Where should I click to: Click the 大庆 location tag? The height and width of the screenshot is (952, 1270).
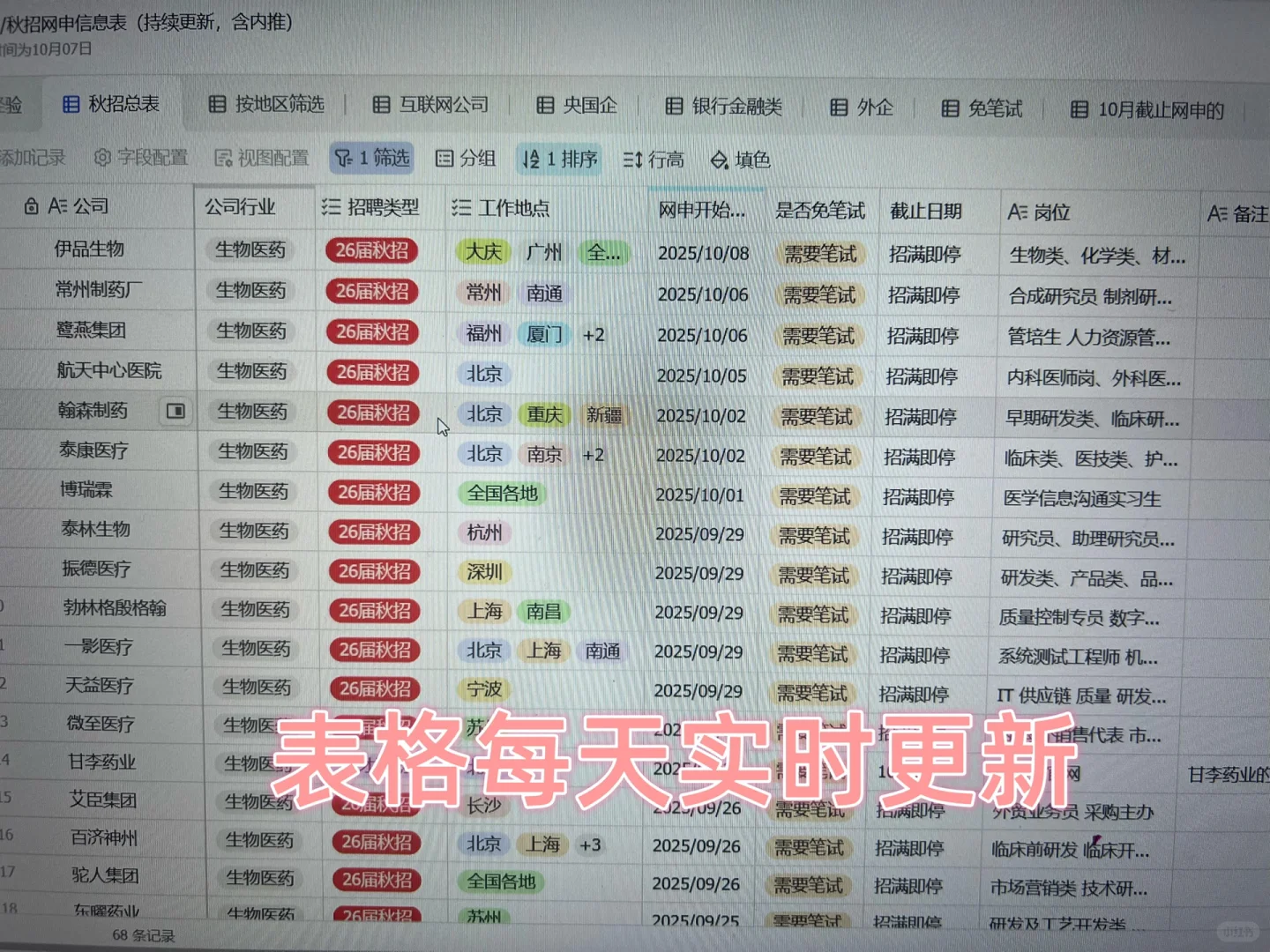[x=483, y=252]
